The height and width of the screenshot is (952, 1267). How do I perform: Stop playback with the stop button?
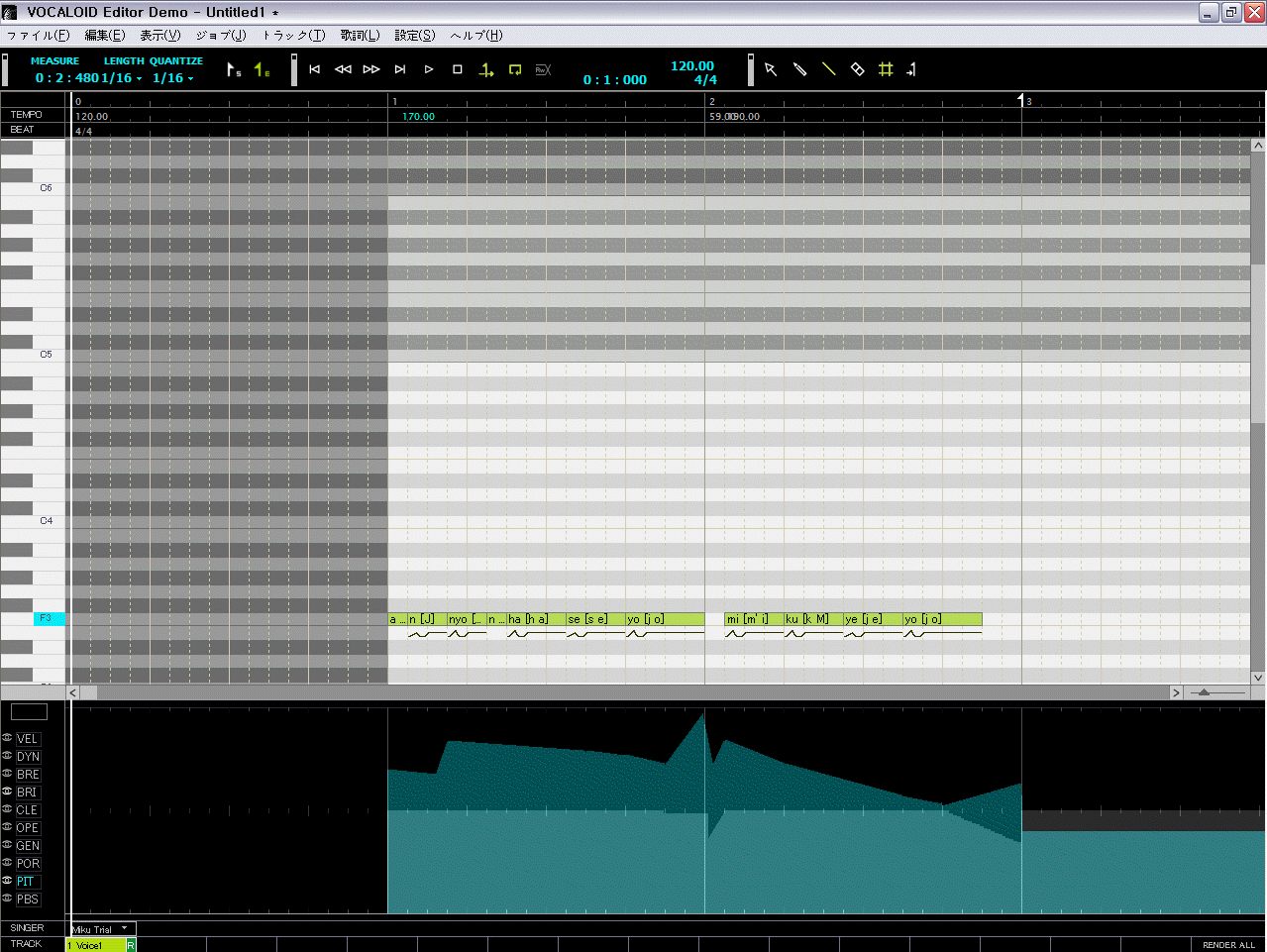458,69
